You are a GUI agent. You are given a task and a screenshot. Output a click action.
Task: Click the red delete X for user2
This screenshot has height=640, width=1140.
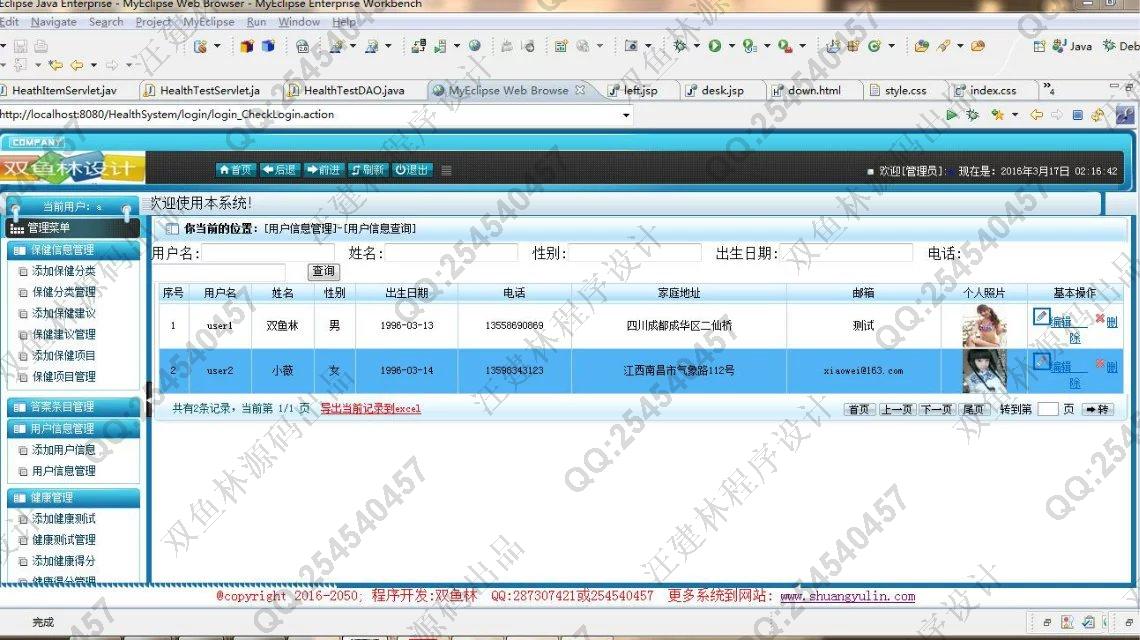click(x=1100, y=364)
